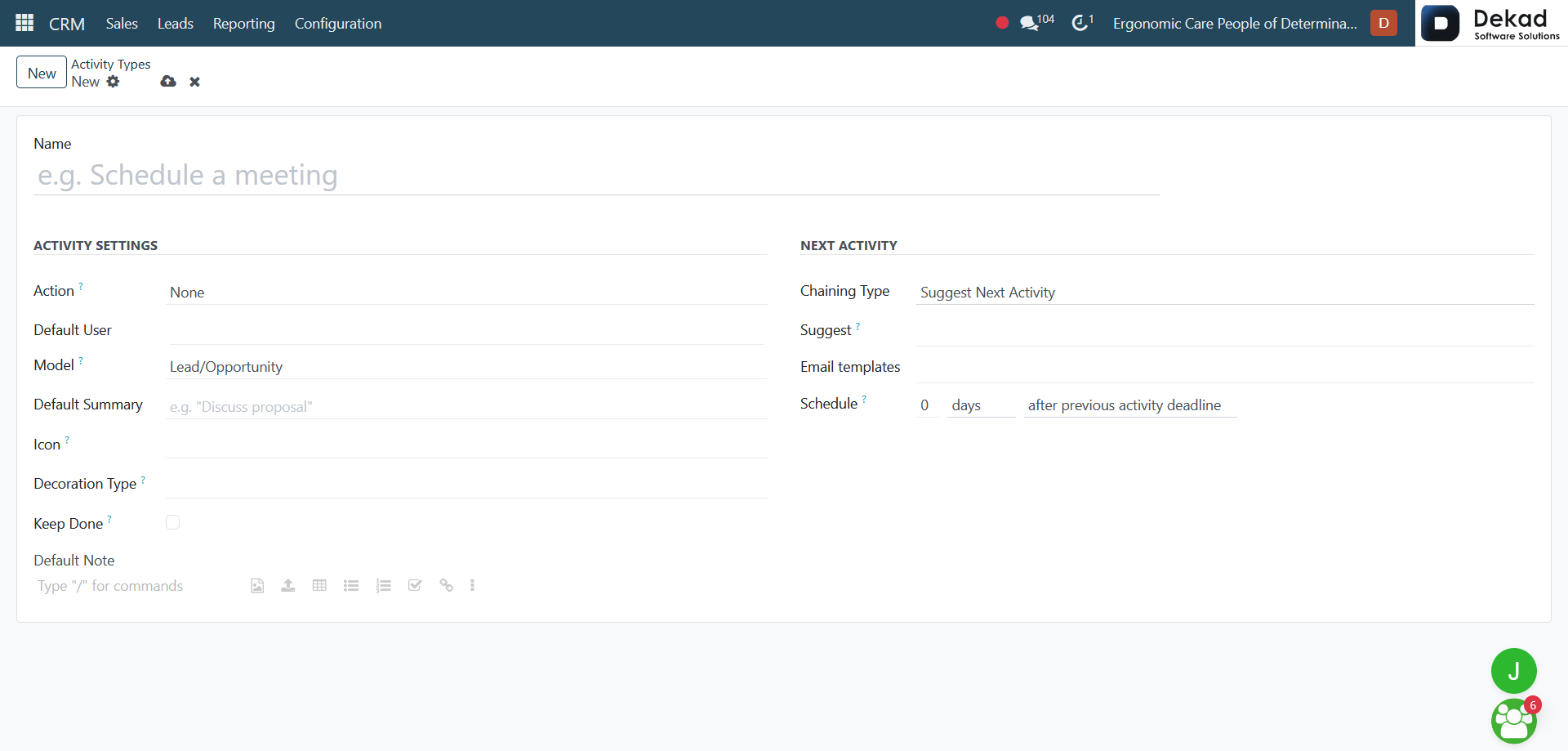Open the CRM app menu

67,24
